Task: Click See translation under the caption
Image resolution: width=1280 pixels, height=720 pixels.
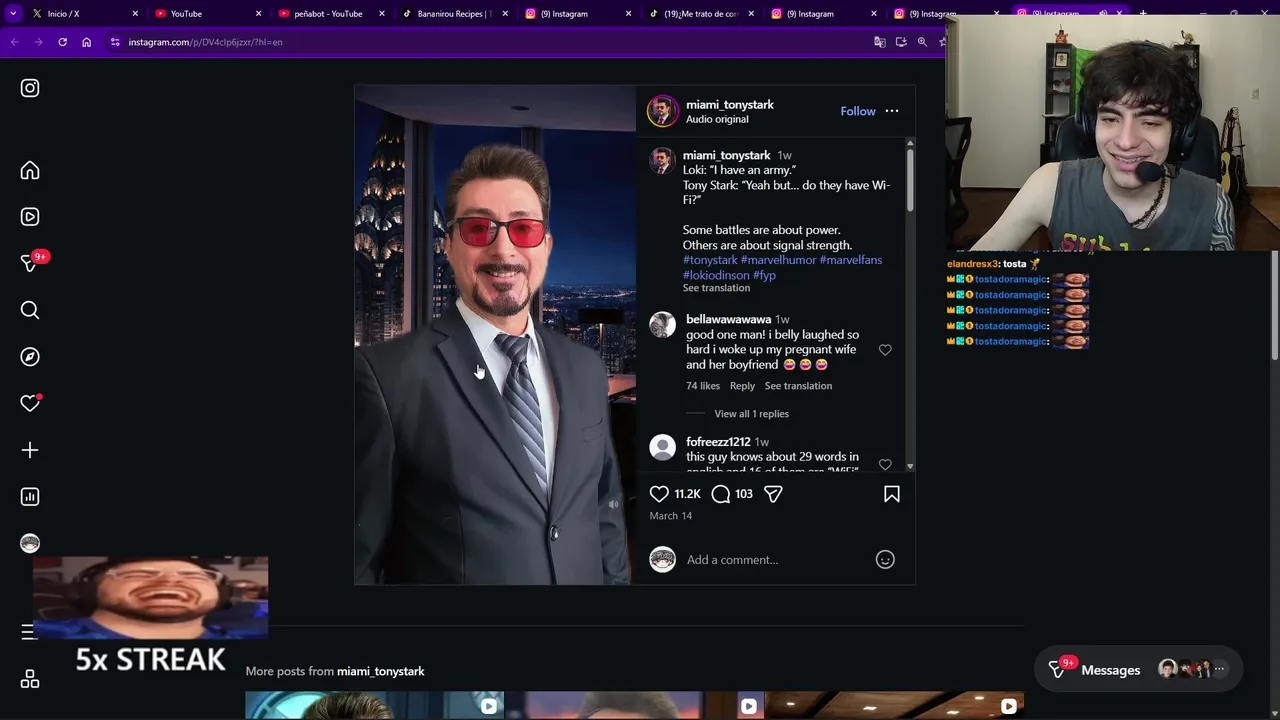Action: (x=716, y=288)
